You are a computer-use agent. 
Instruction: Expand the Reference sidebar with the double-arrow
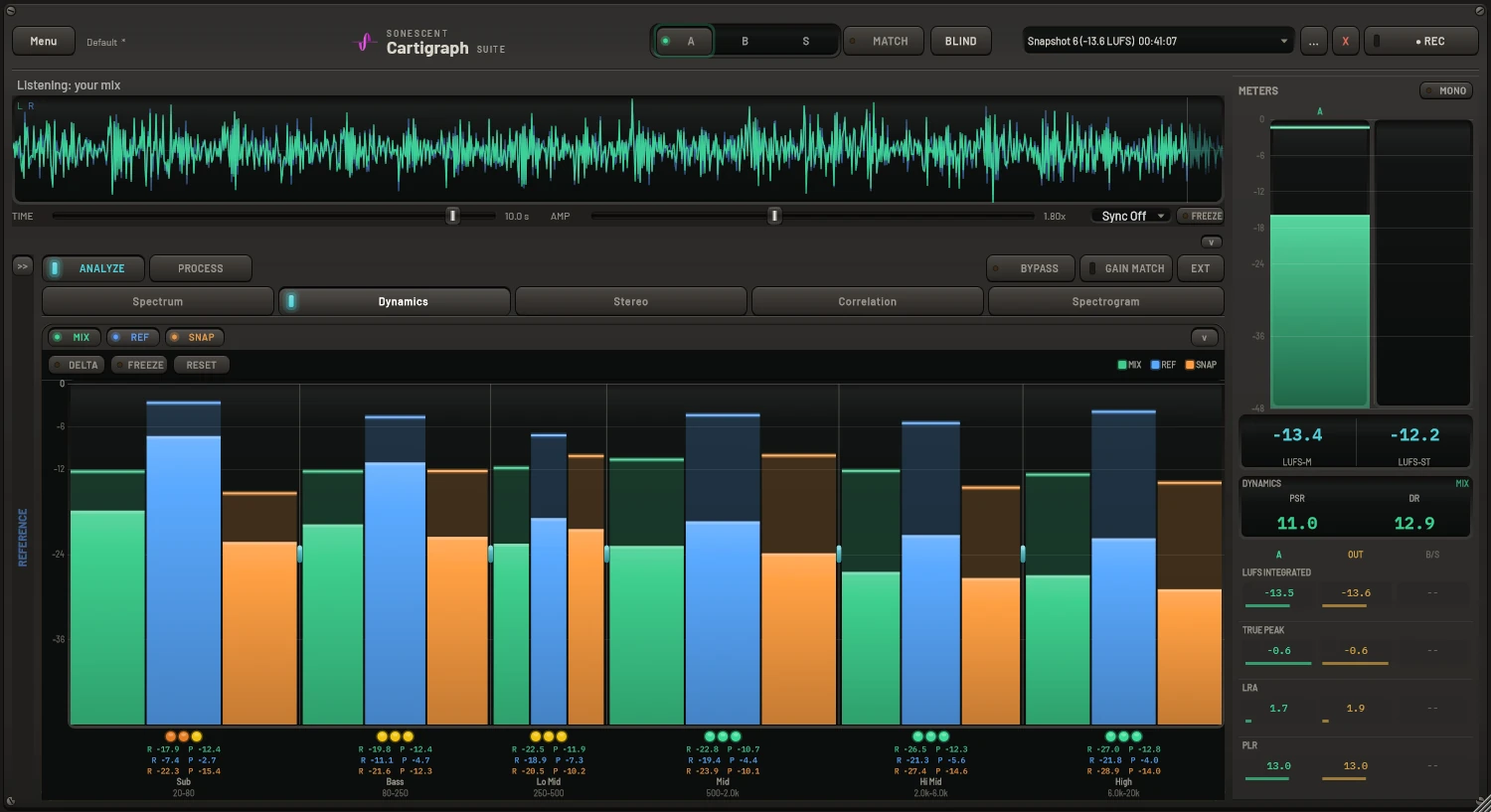coord(22,266)
